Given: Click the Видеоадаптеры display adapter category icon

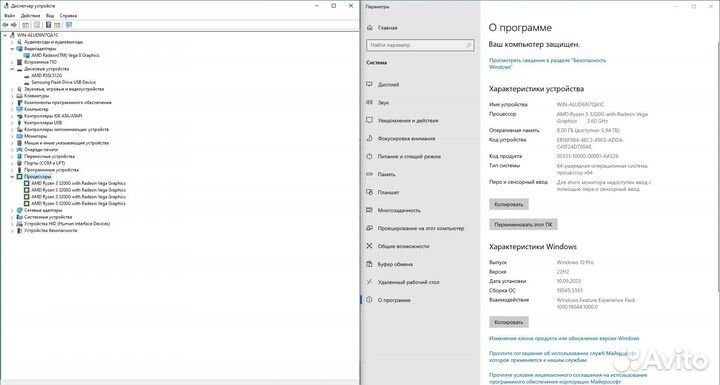Looking at the screenshot, I should click(x=19, y=48).
